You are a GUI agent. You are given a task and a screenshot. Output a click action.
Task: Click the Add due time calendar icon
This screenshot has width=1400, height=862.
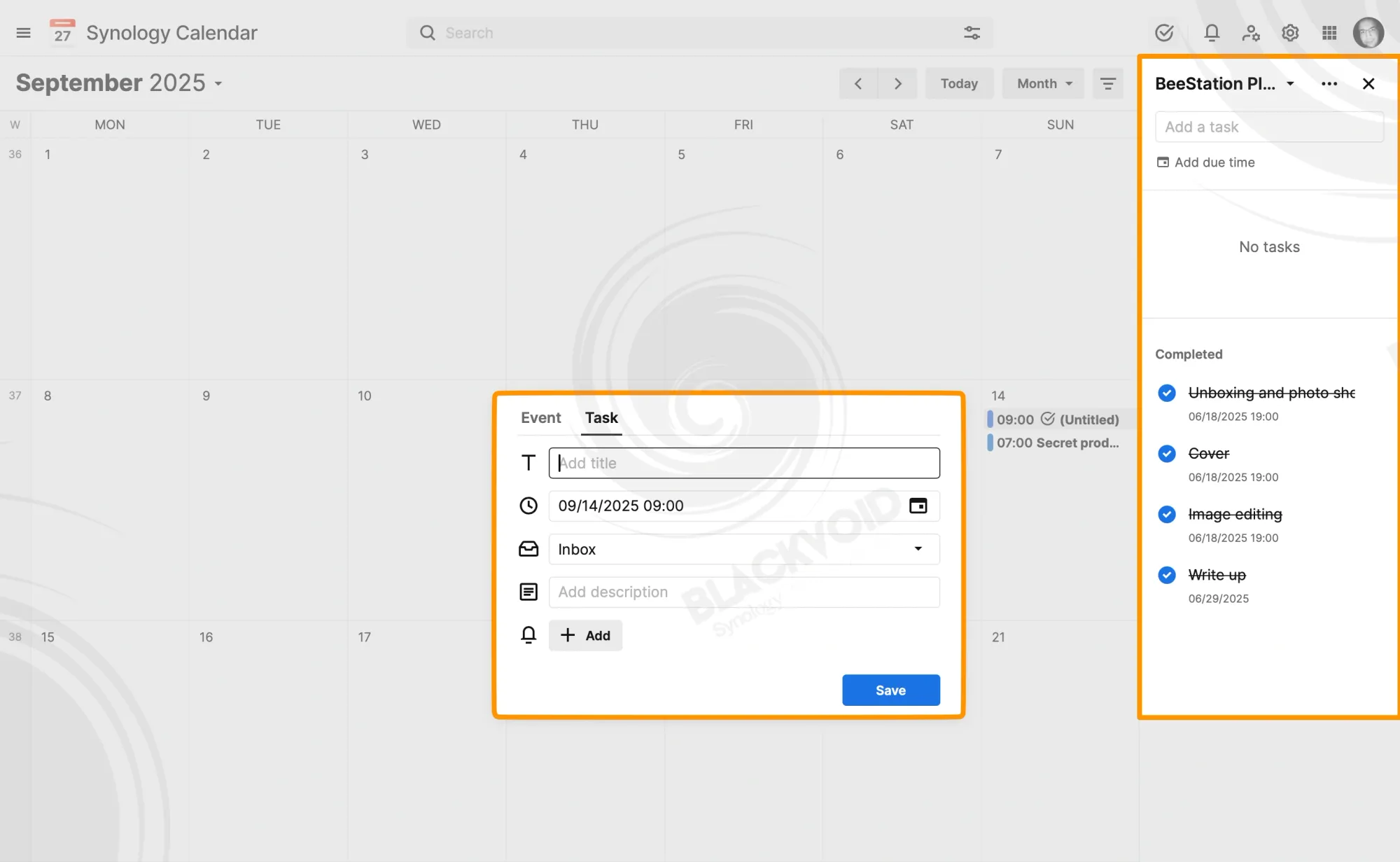click(1163, 162)
